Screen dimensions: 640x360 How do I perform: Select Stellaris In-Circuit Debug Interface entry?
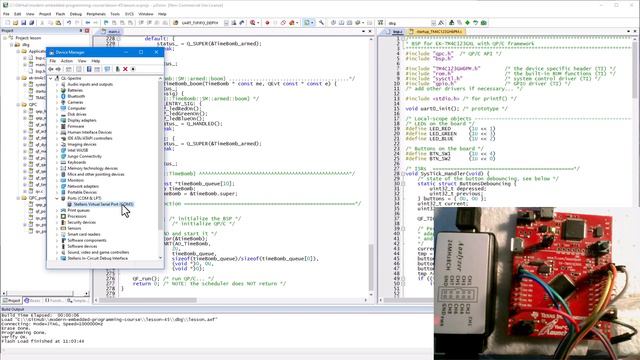pos(94,258)
